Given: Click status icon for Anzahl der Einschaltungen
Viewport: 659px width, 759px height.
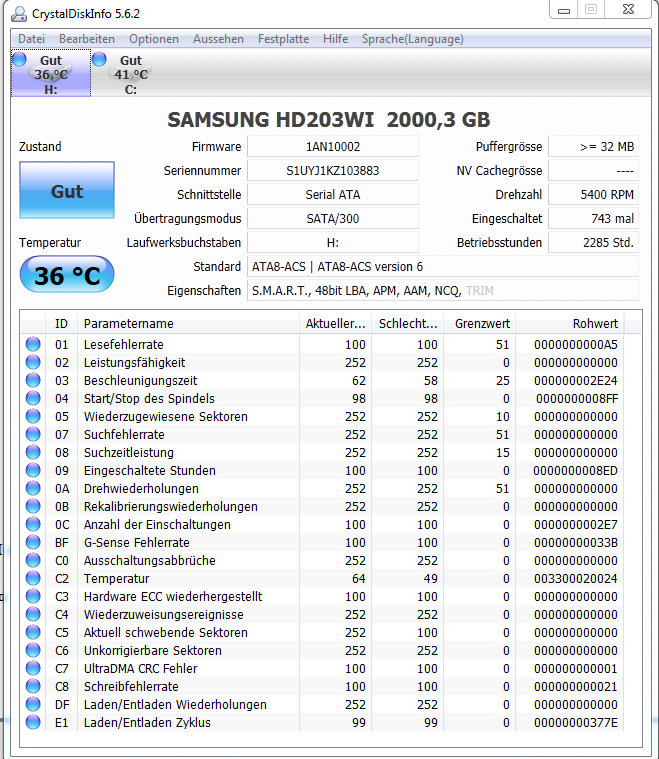Looking at the screenshot, I should coord(33,524).
